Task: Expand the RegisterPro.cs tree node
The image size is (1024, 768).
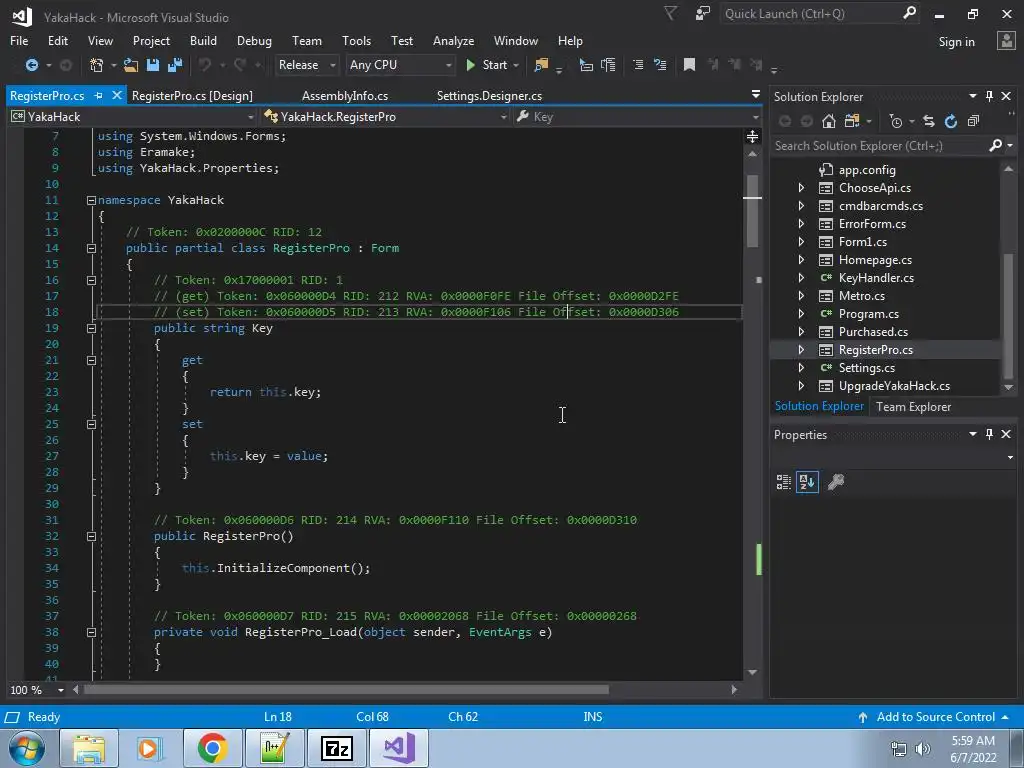Action: [x=801, y=349]
